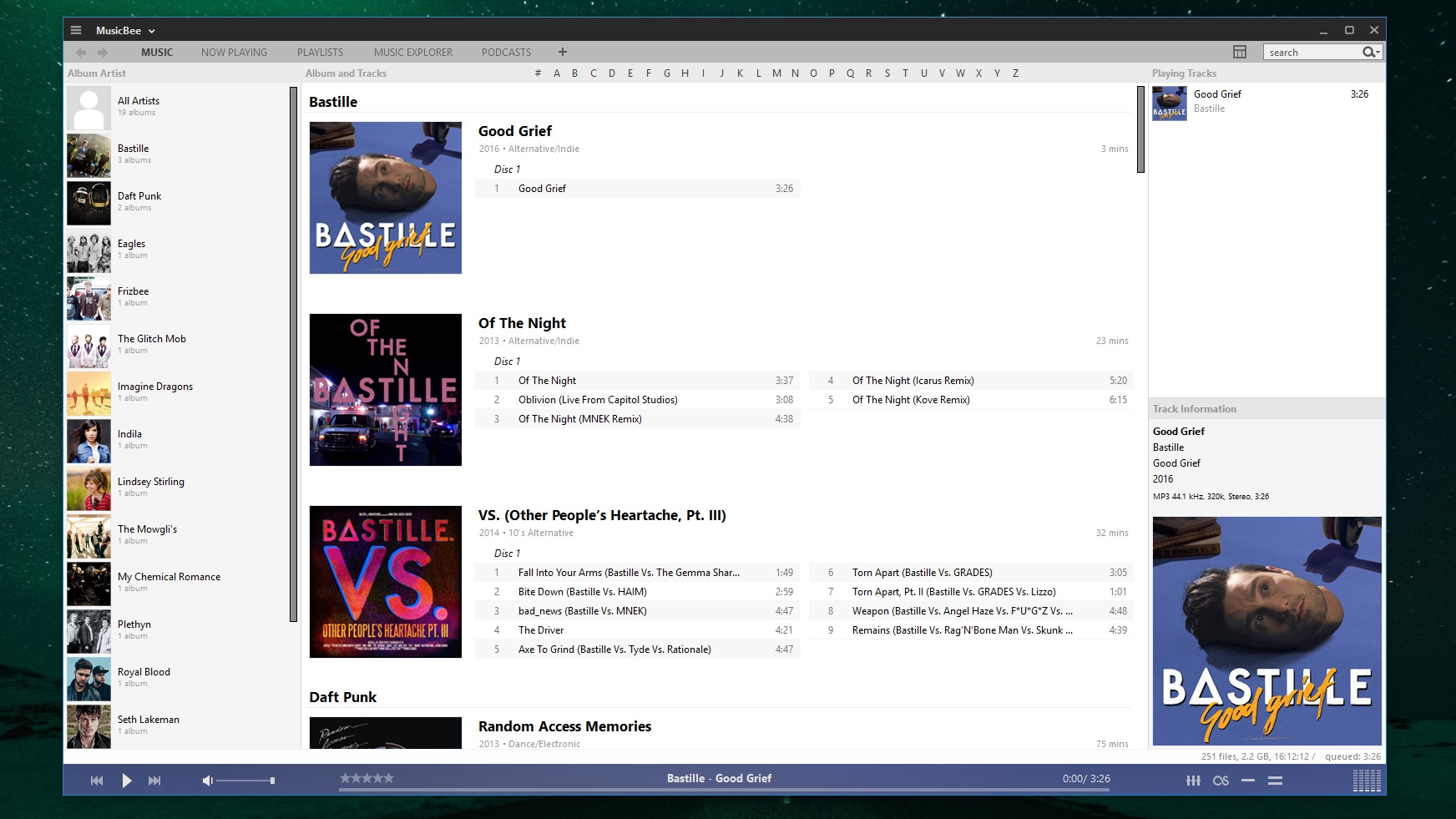
Task: Select track Torn Apart (Bastille Vs. GRADES)
Action: coord(972,573)
